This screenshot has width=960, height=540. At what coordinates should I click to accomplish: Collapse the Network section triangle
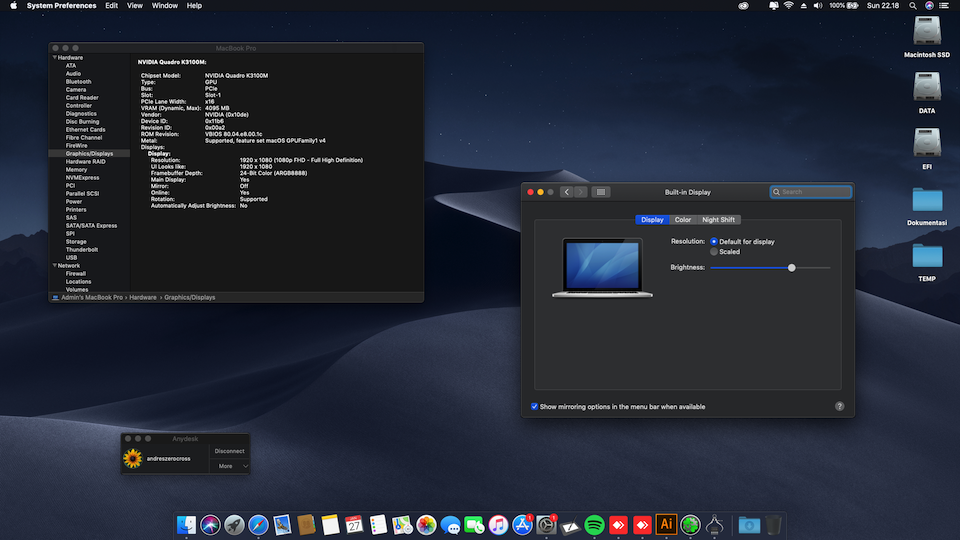(x=54, y=266)
